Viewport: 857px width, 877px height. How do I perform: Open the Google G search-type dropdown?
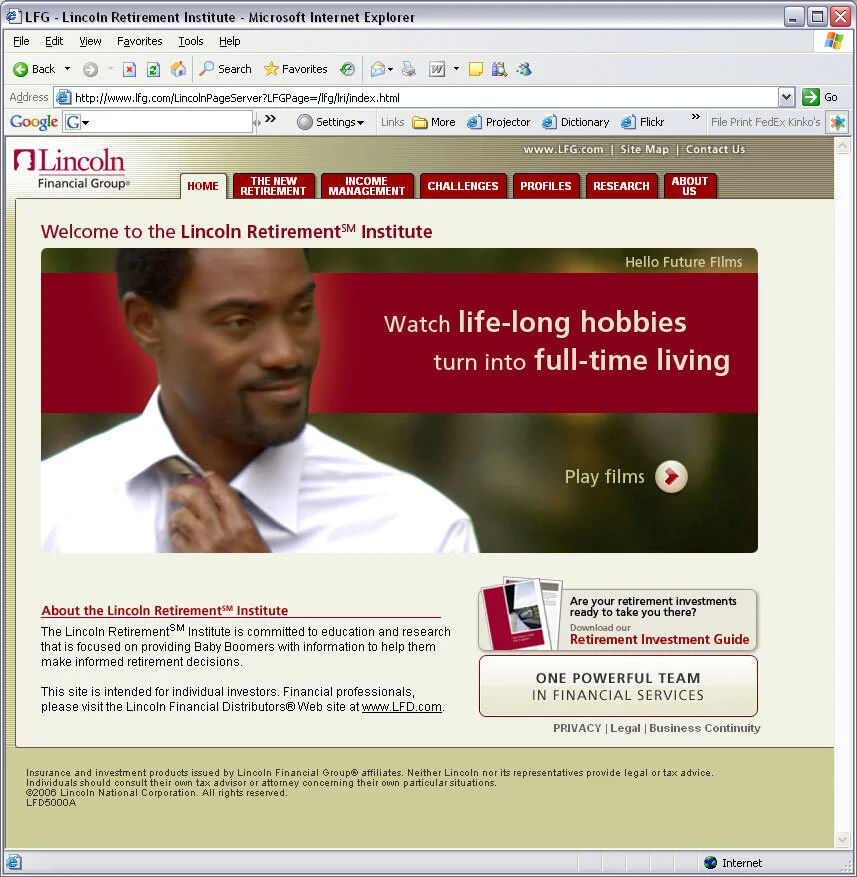point(77,121)
